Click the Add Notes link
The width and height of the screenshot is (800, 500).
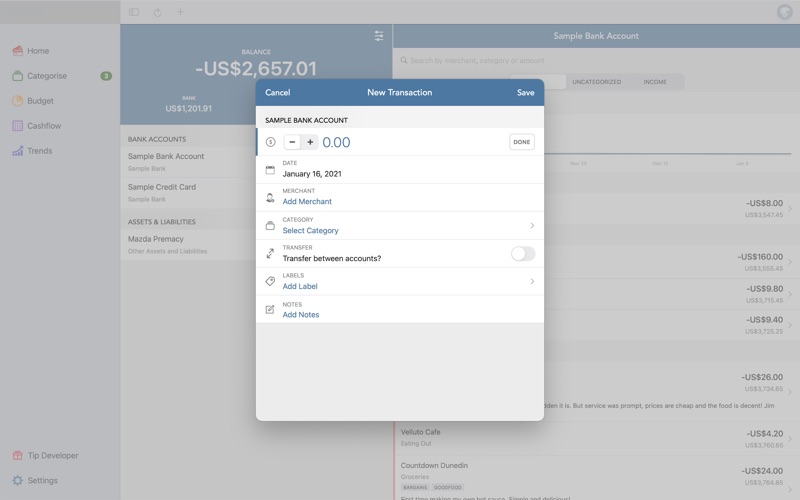[x=301, y=315]
